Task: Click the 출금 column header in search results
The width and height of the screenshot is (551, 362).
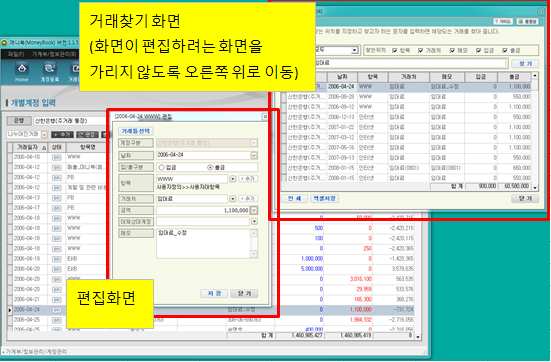Action: (514, 77)
